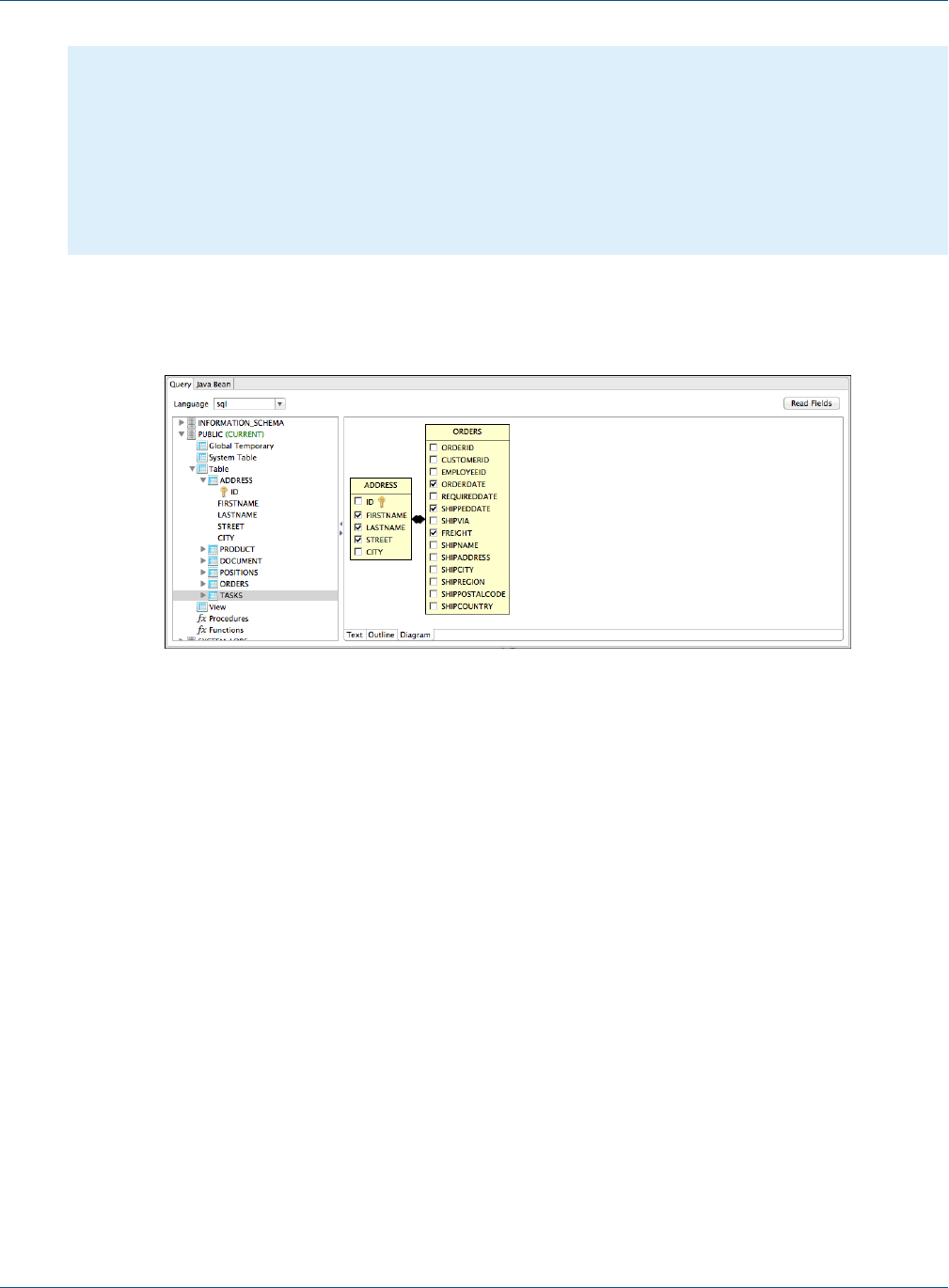The height and width of the screenshot is (1288, 949).
Task: Switch to the Query tab
Action: [180, 384]
